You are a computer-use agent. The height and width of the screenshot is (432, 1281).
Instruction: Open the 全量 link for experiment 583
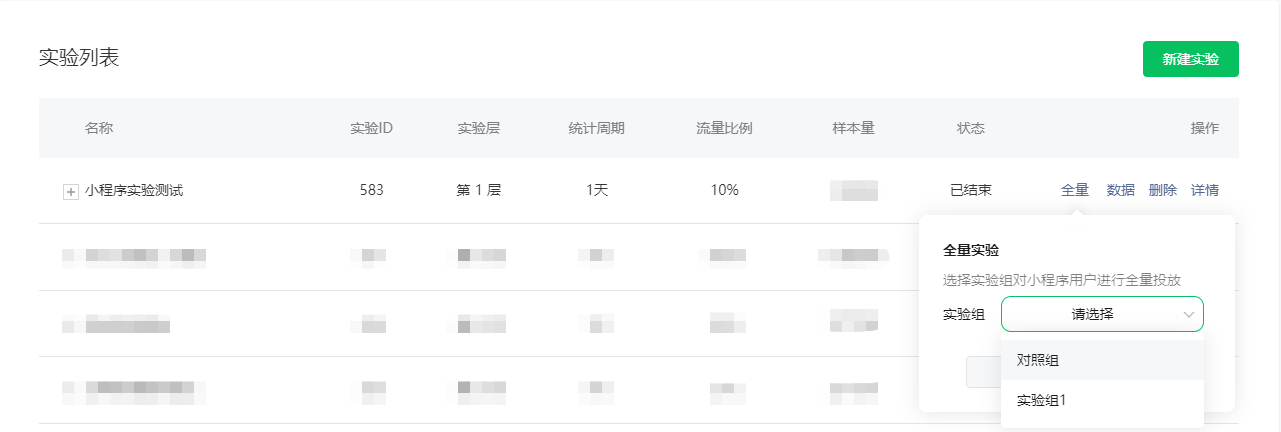pos(1075,190)
